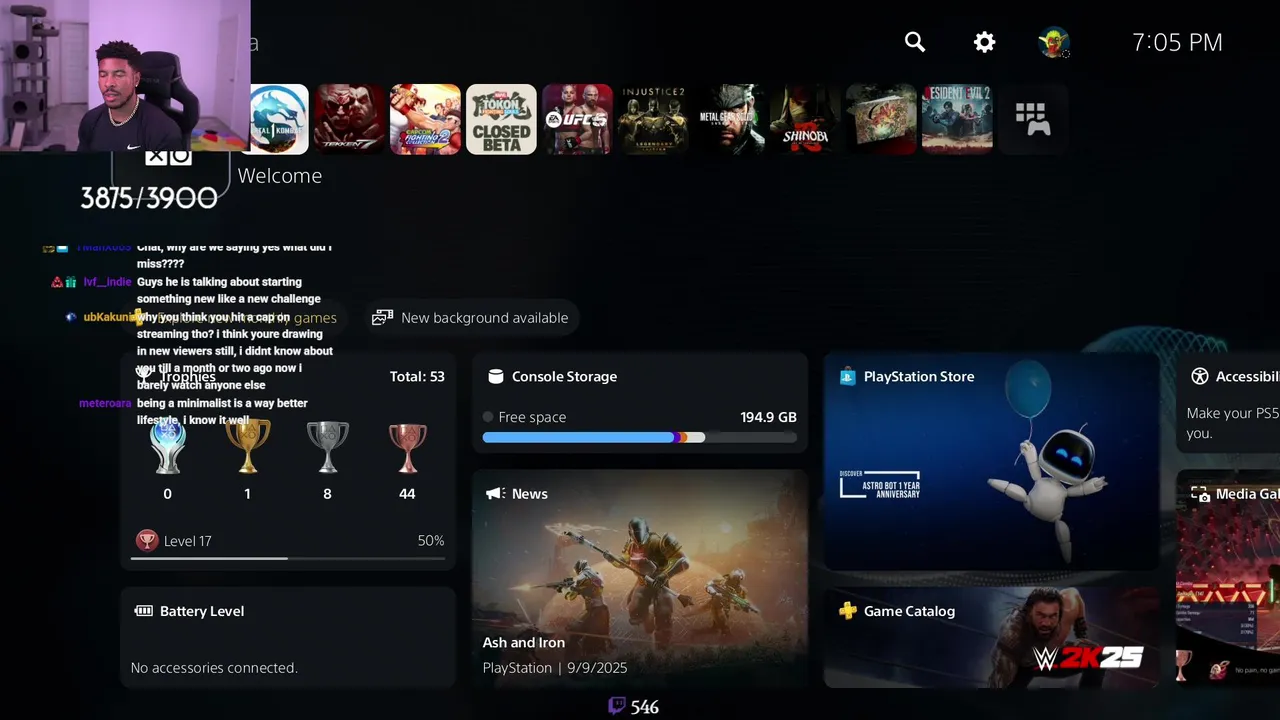This screenshot has width=1280, height=720.
Task: Click the background picture icon
Action: pyautogui.click(x=382, y=318)
